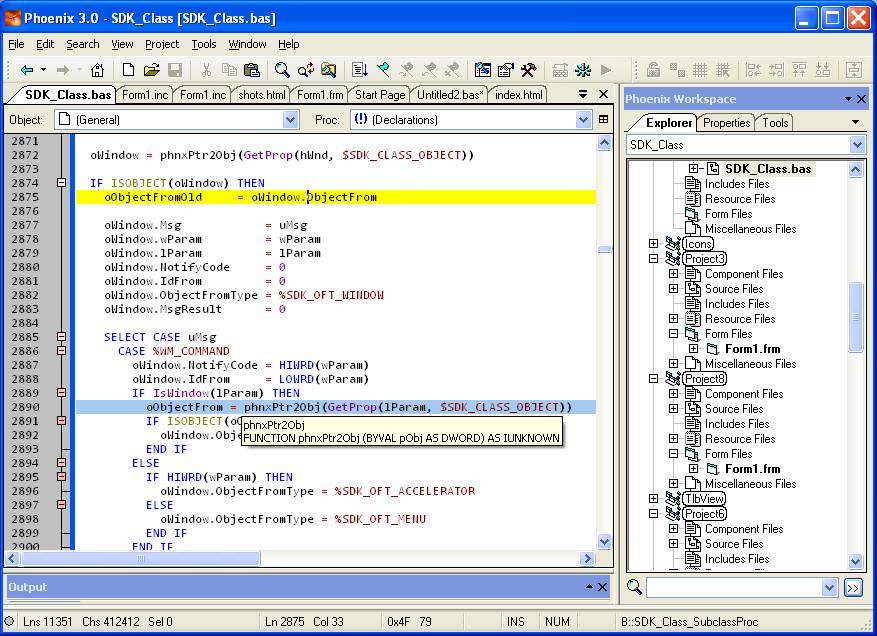
Task: Open a file using the folder icon
Action: coord(152,70)
